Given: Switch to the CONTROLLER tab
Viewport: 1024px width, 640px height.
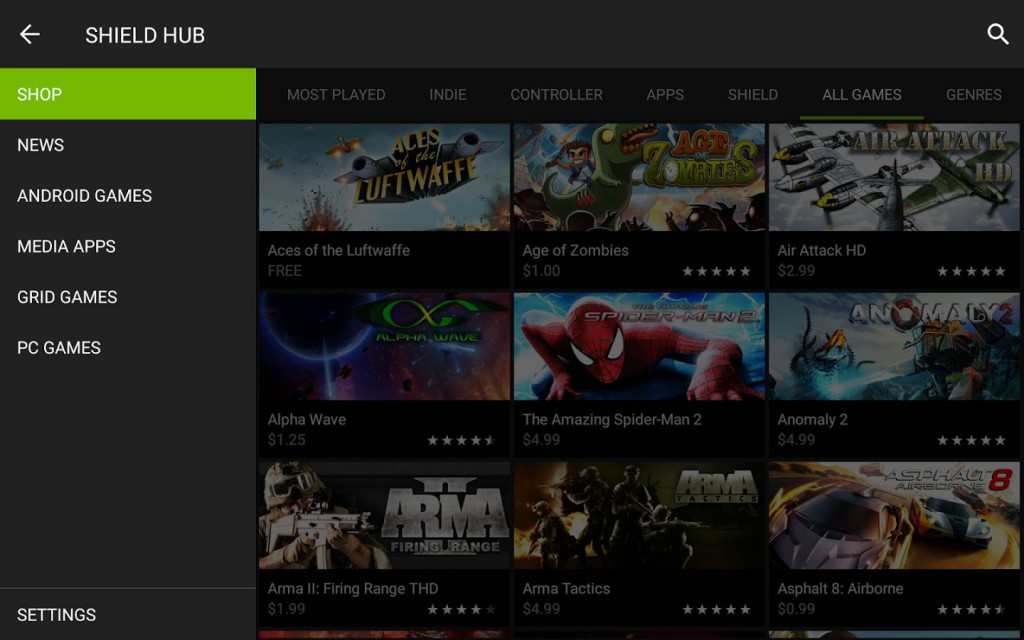Looking at the screenshot, I should [556, 95].
